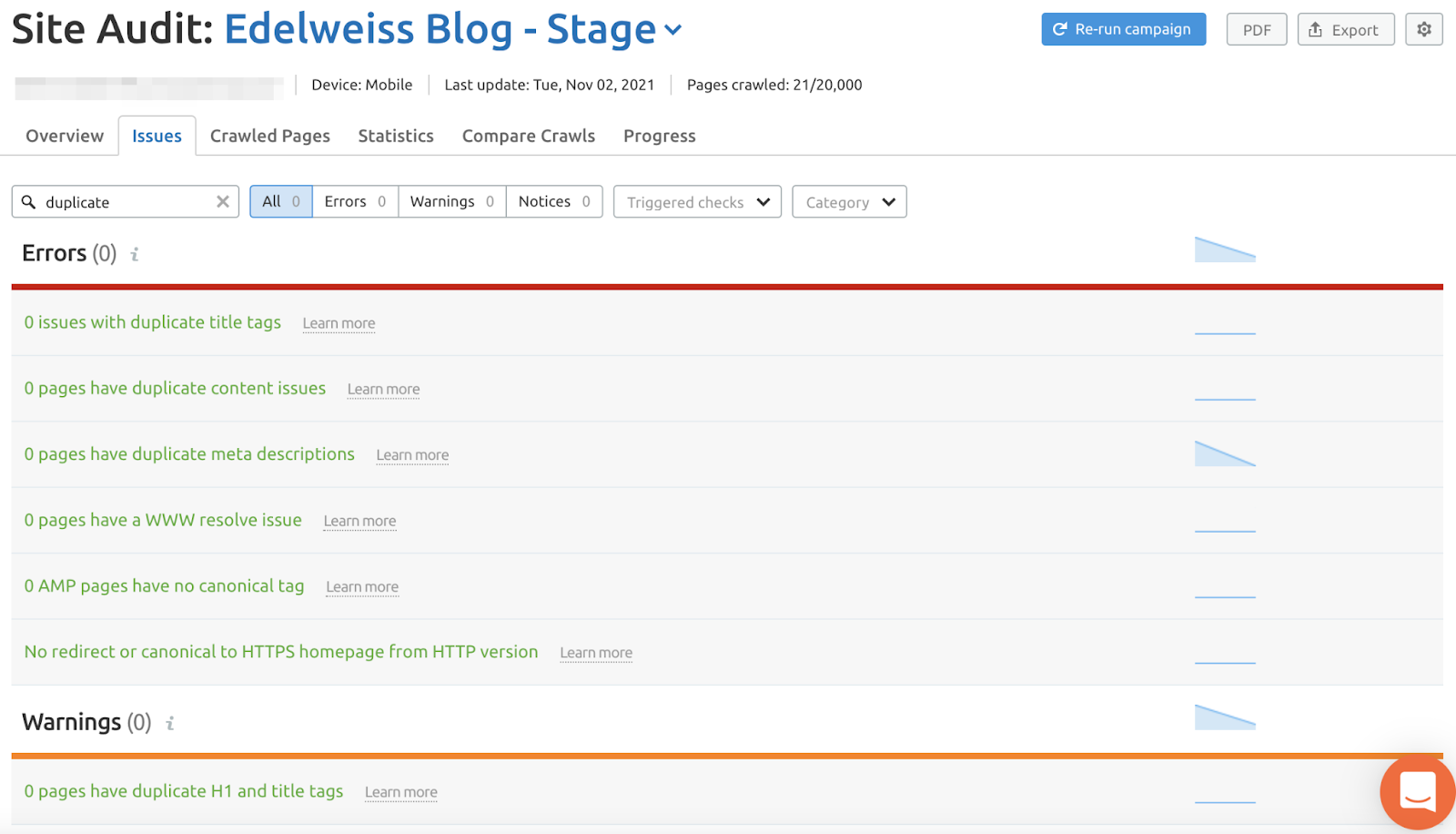The width and height of the screenshot is (1456, 834).
Task: Click the Re-run campaign button
Action: point(1123,29)
